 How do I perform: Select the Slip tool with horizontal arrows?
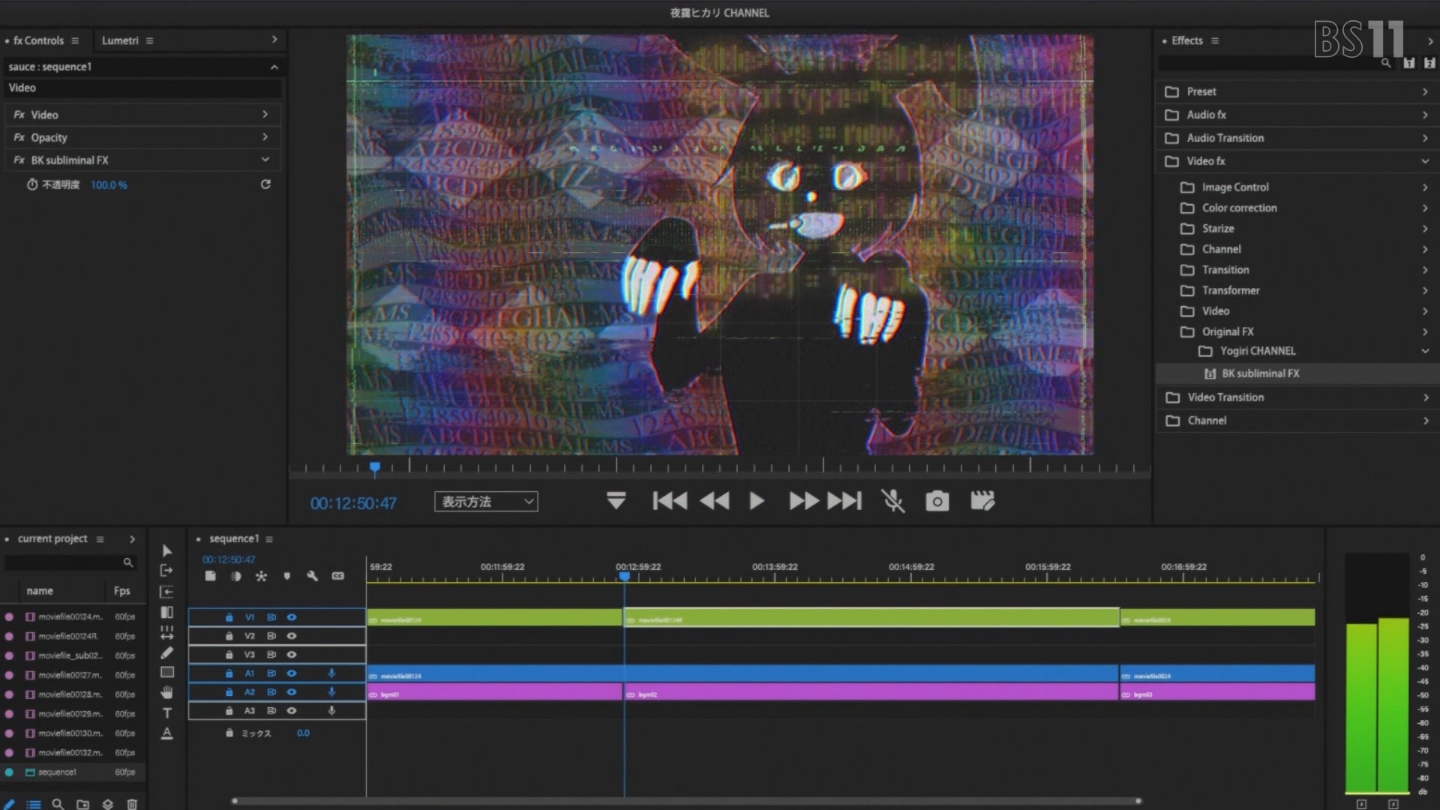click(x=167, y=633)
